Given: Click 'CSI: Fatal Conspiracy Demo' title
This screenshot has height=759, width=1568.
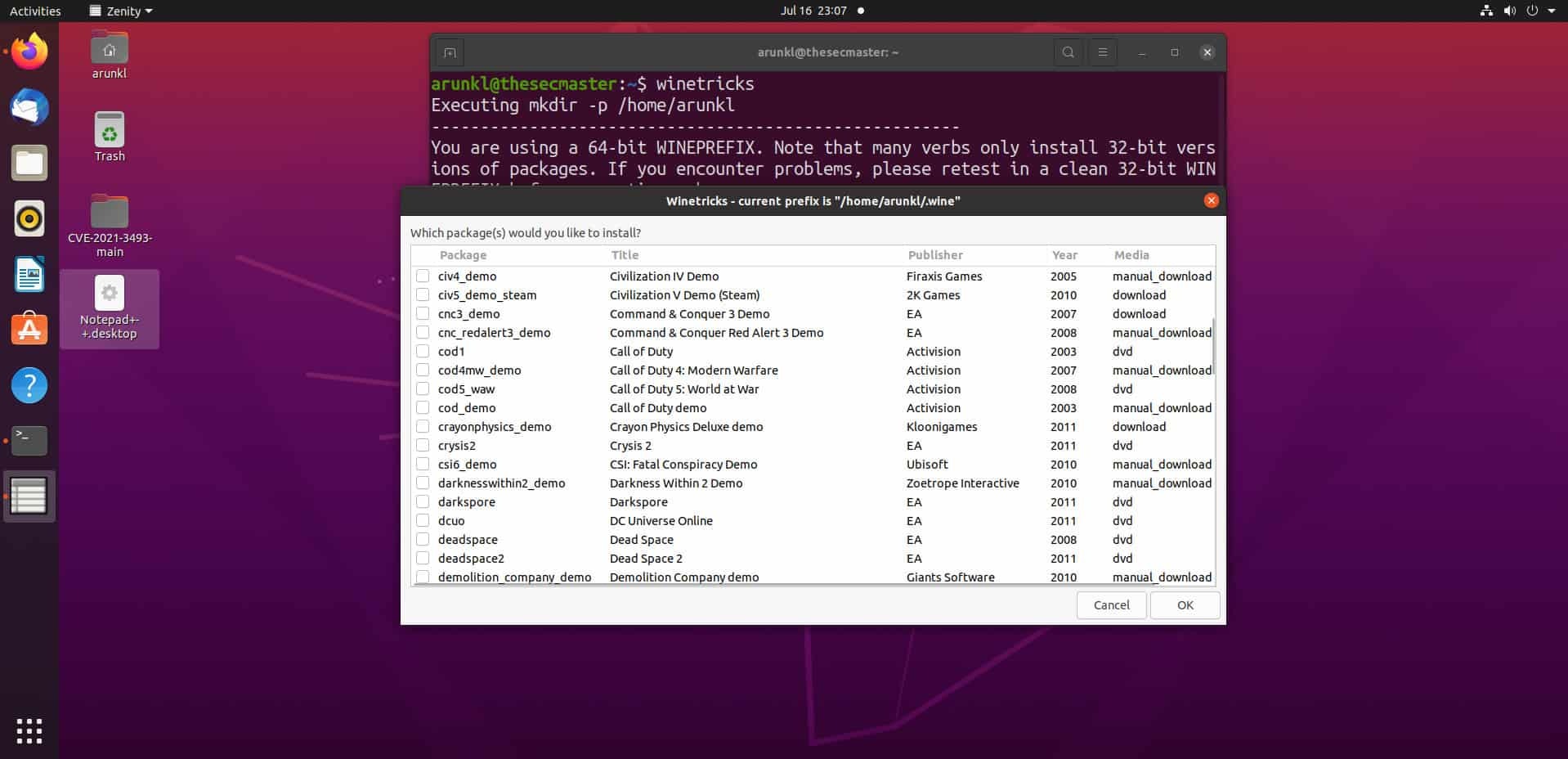Looking at the screenshot, I should (683, 464).
